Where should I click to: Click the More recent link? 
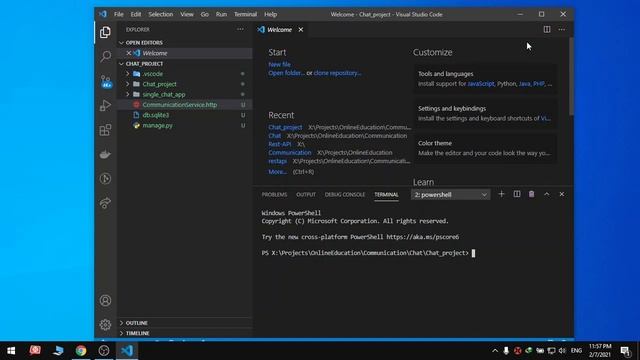pyautogui.click(x=277, y=172)
